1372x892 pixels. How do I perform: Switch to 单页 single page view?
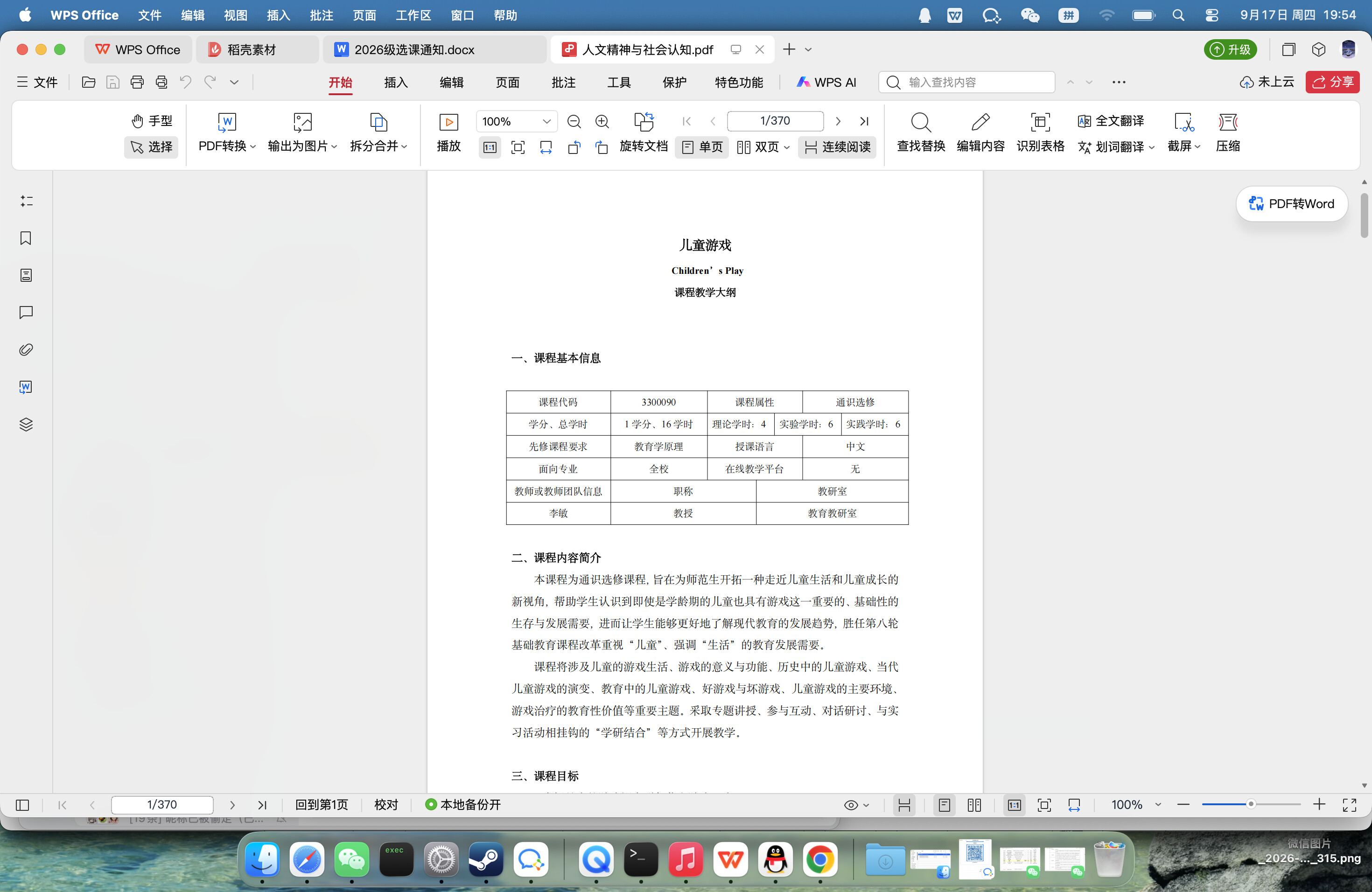tap(702, 147)
